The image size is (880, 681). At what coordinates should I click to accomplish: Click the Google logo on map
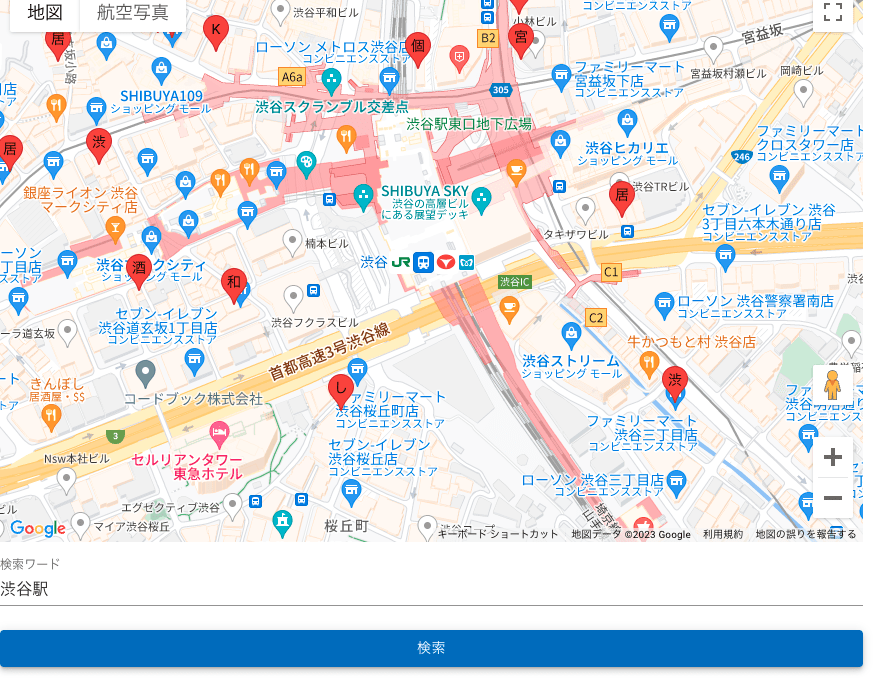point(38,528)
